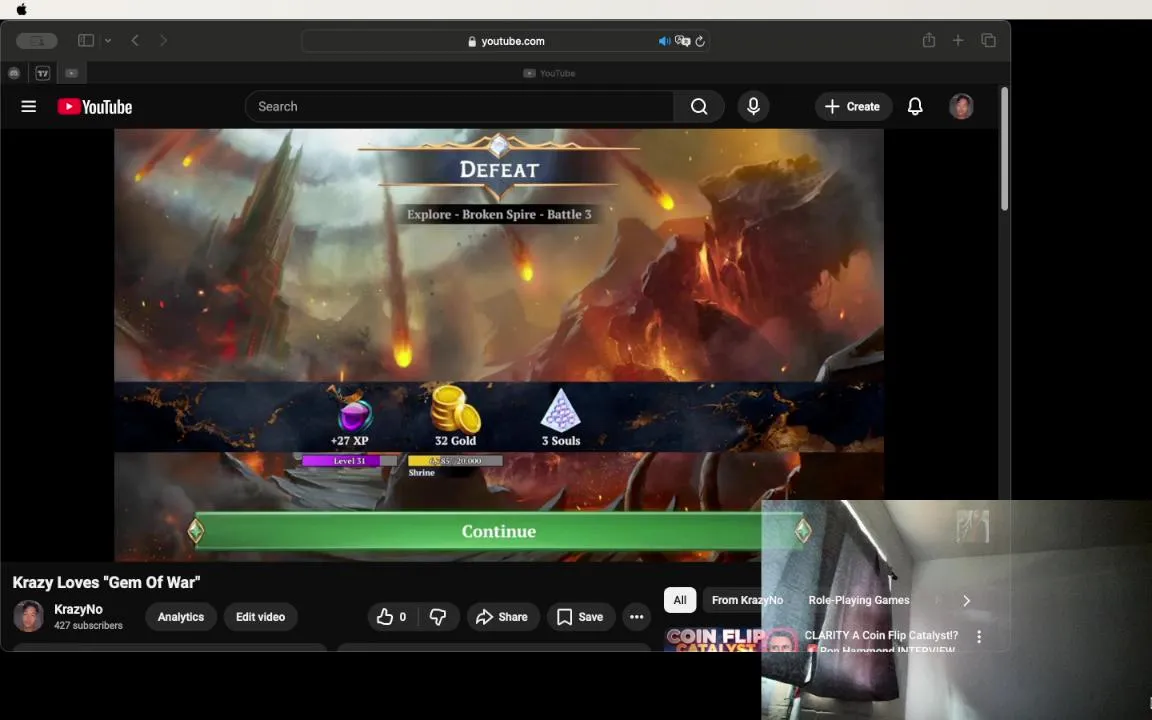Switch to the first pinned tab

click(x=14, y=73)
